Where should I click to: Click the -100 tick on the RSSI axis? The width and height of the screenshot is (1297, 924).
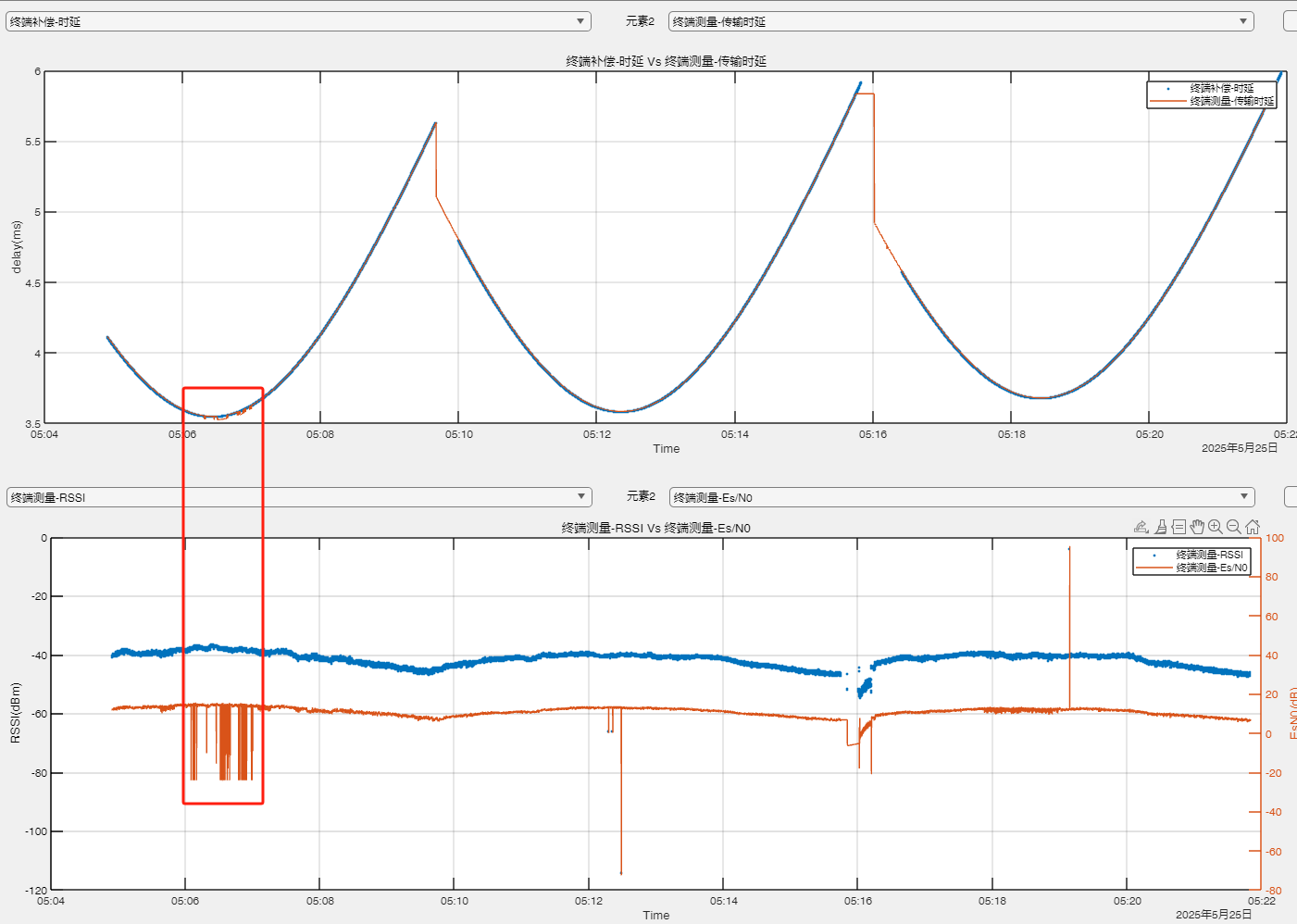36,831
